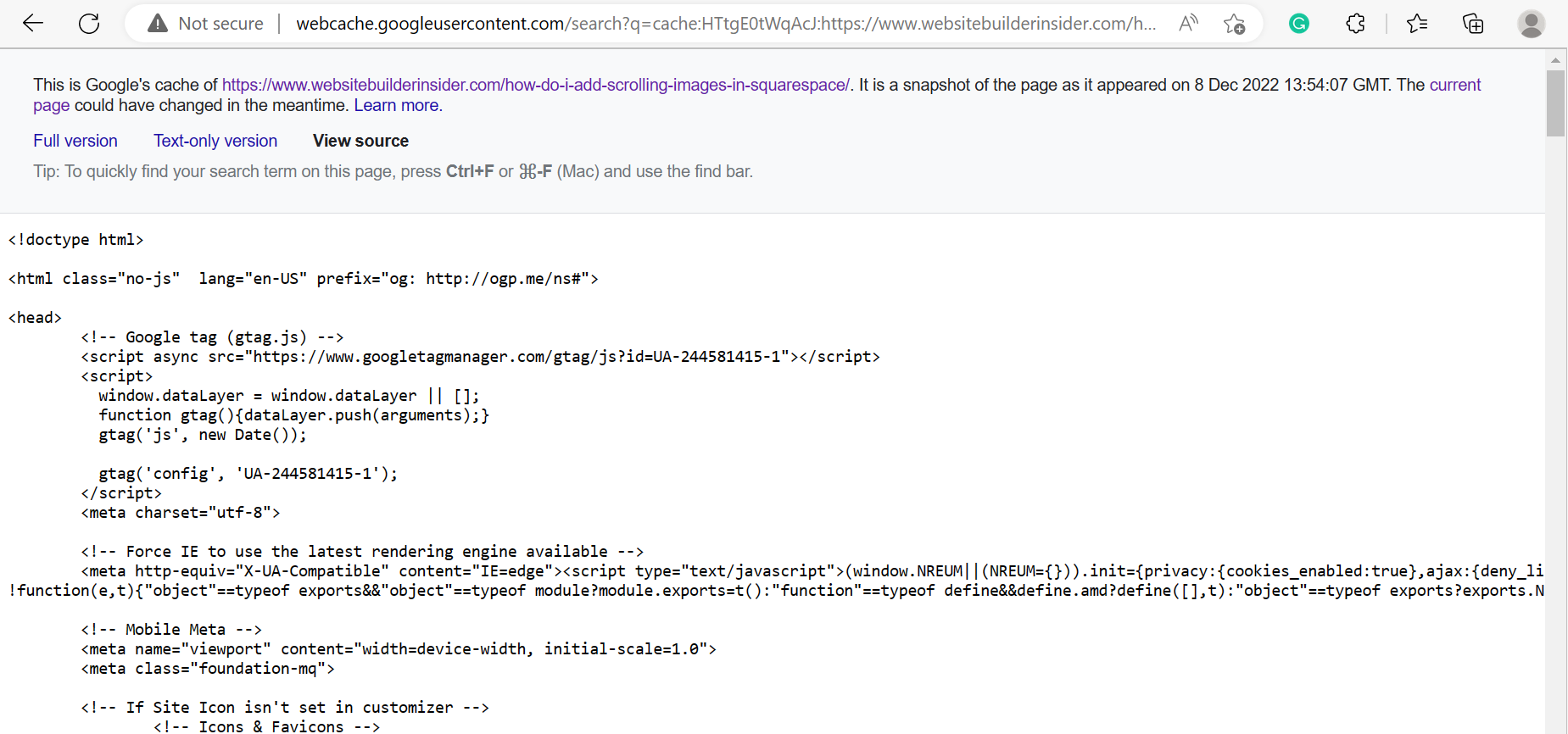Open the Collections panel
The width and height of the screenshot is (1568, 734).
1473,24
